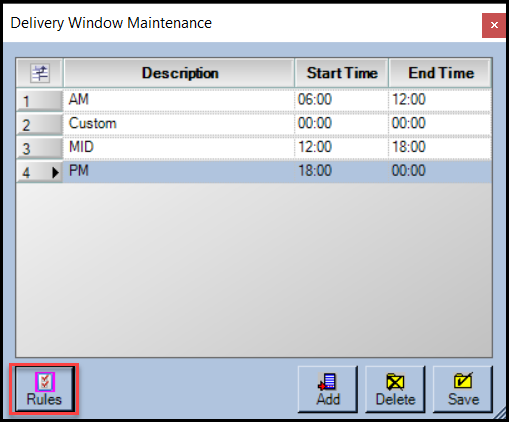Sort by the Description column header

pyautogui.click(x=179, y=73)
